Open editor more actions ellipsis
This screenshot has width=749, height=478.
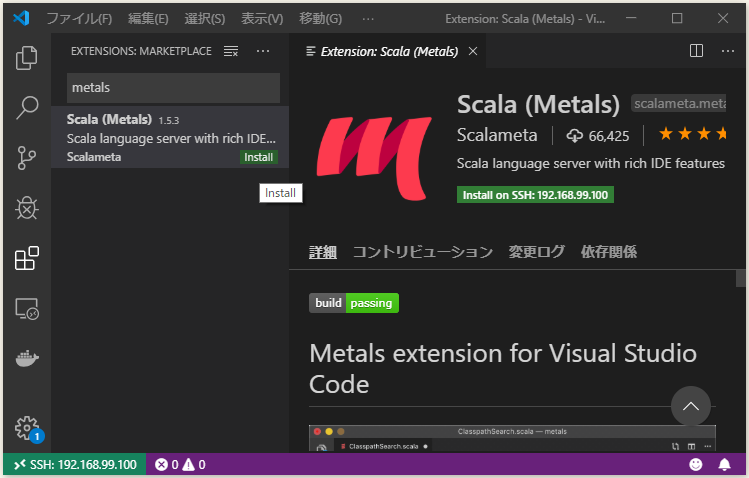point(728,51)
